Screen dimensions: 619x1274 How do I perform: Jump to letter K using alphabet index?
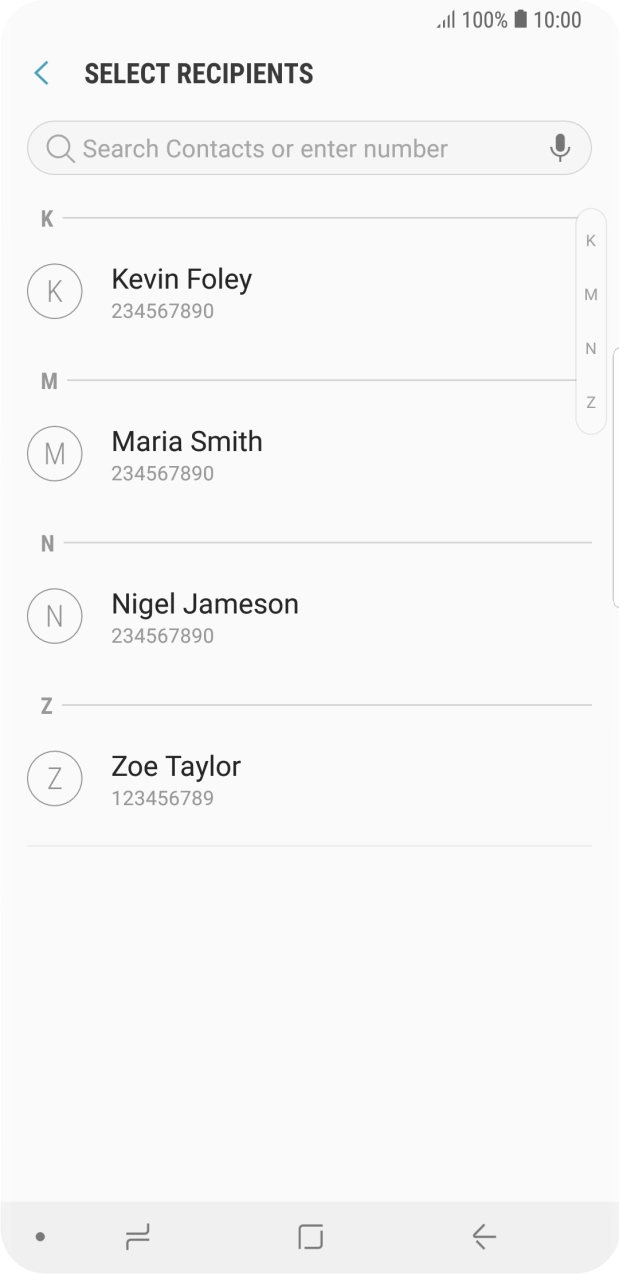[x=590, y=240]
